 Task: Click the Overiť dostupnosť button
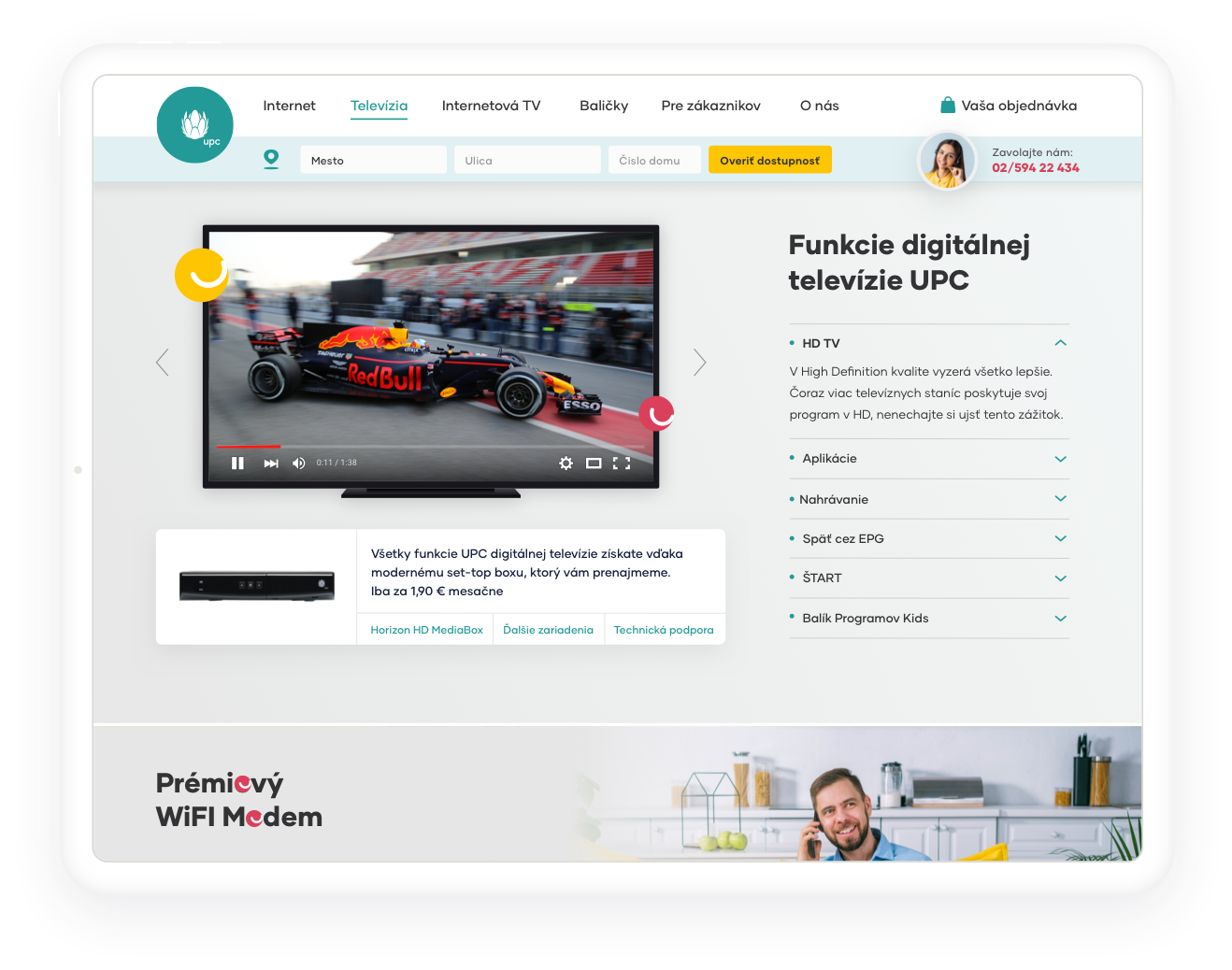[x=769, y=160]
